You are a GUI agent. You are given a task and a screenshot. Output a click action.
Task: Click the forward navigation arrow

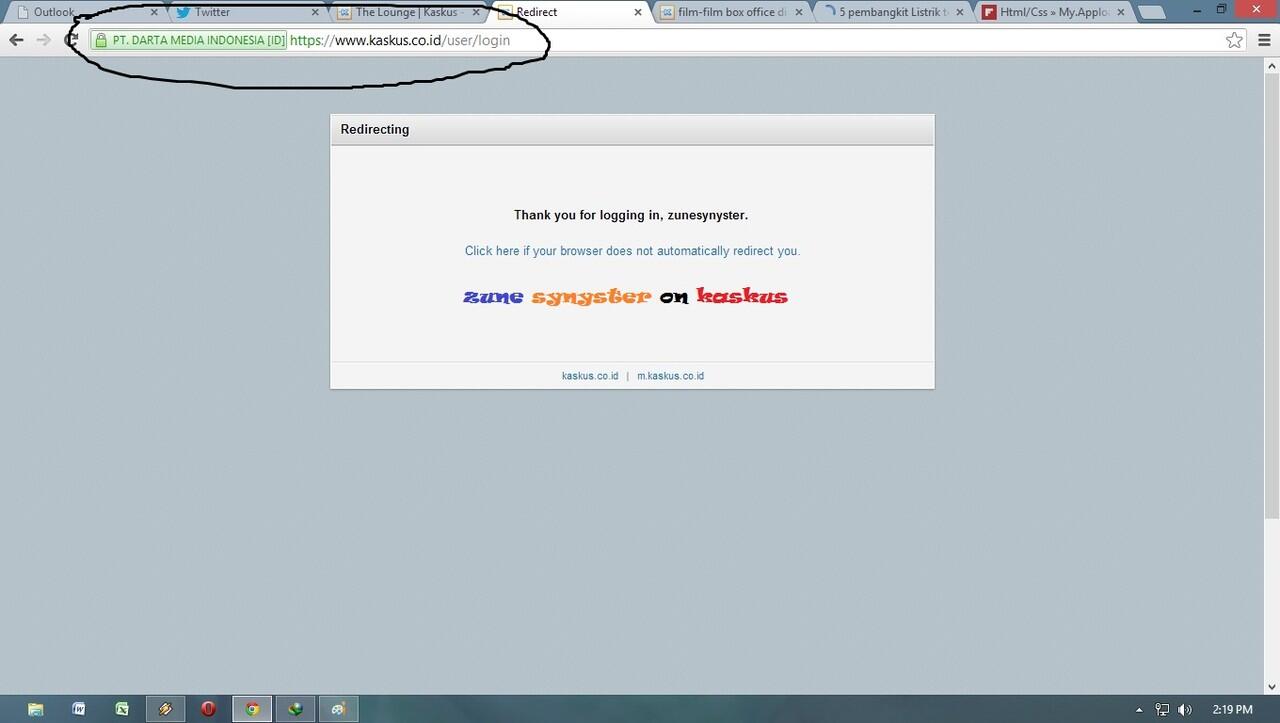[43, 40]
